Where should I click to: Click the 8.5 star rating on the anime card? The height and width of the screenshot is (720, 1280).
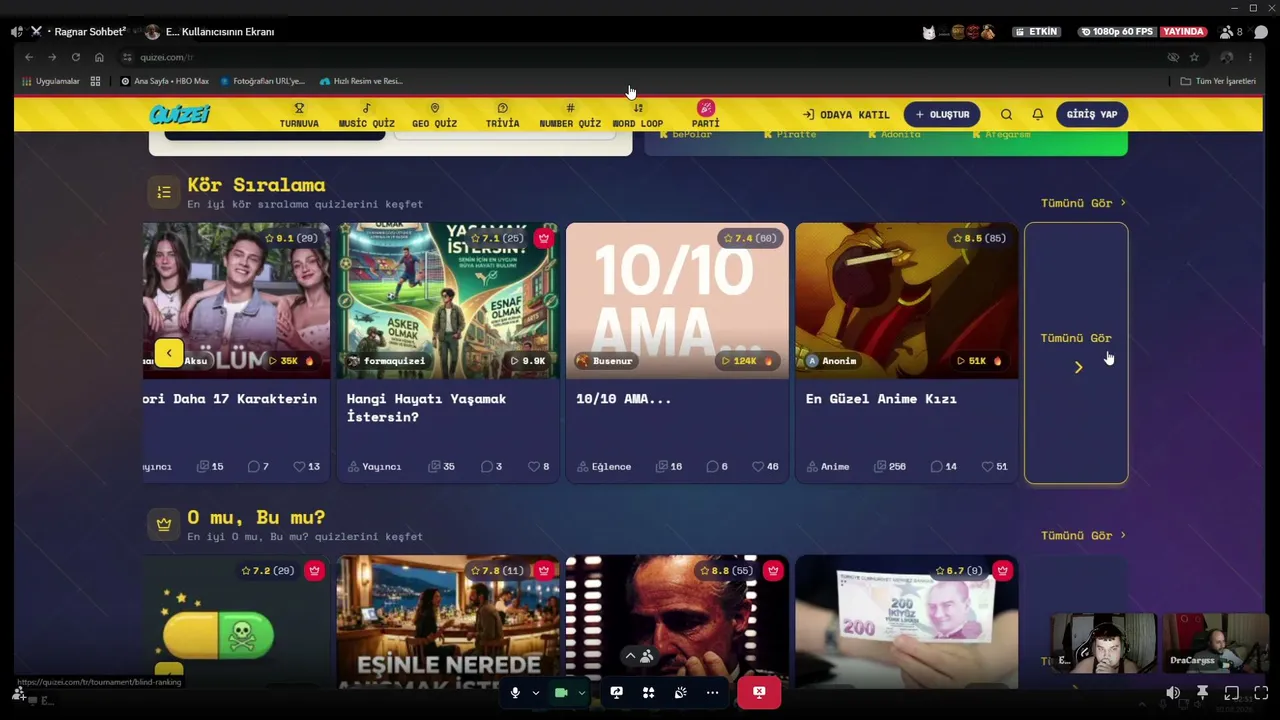(979, 238)
